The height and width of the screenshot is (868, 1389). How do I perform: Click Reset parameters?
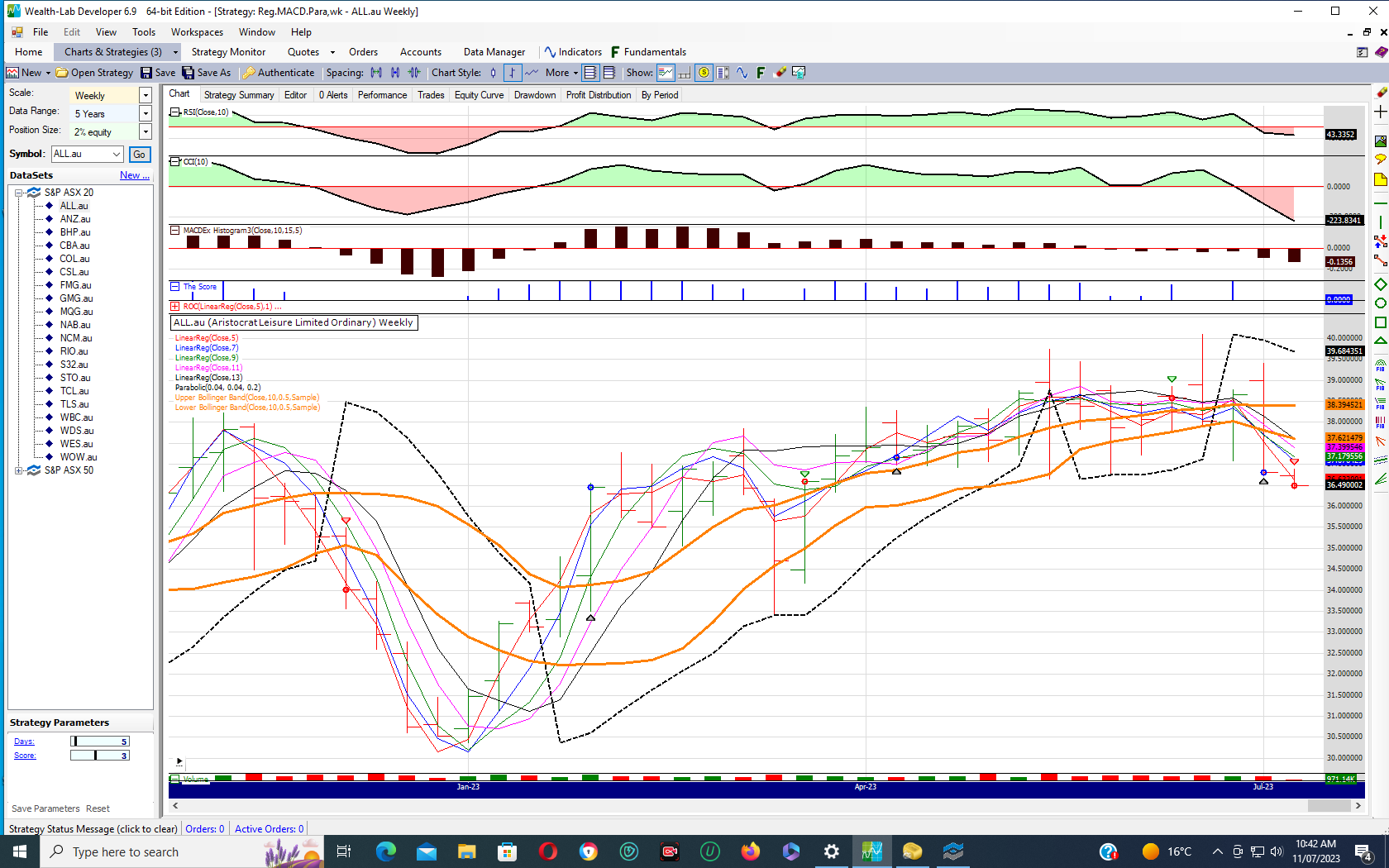(x=98, y=808)
